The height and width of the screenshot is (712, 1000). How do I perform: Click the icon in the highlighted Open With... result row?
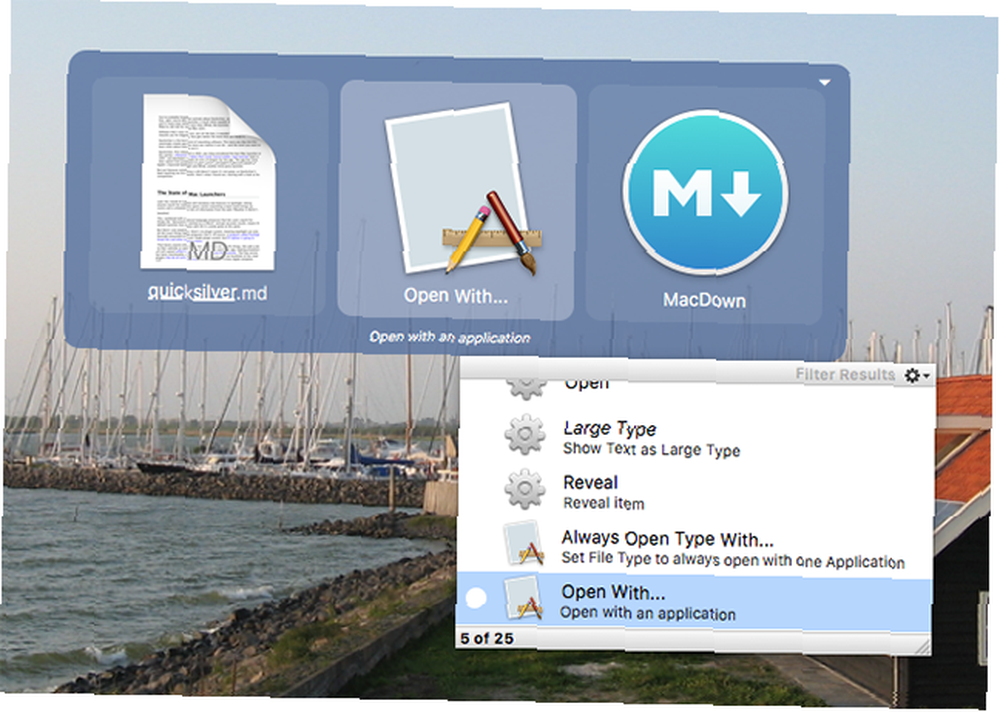point(523,598)
